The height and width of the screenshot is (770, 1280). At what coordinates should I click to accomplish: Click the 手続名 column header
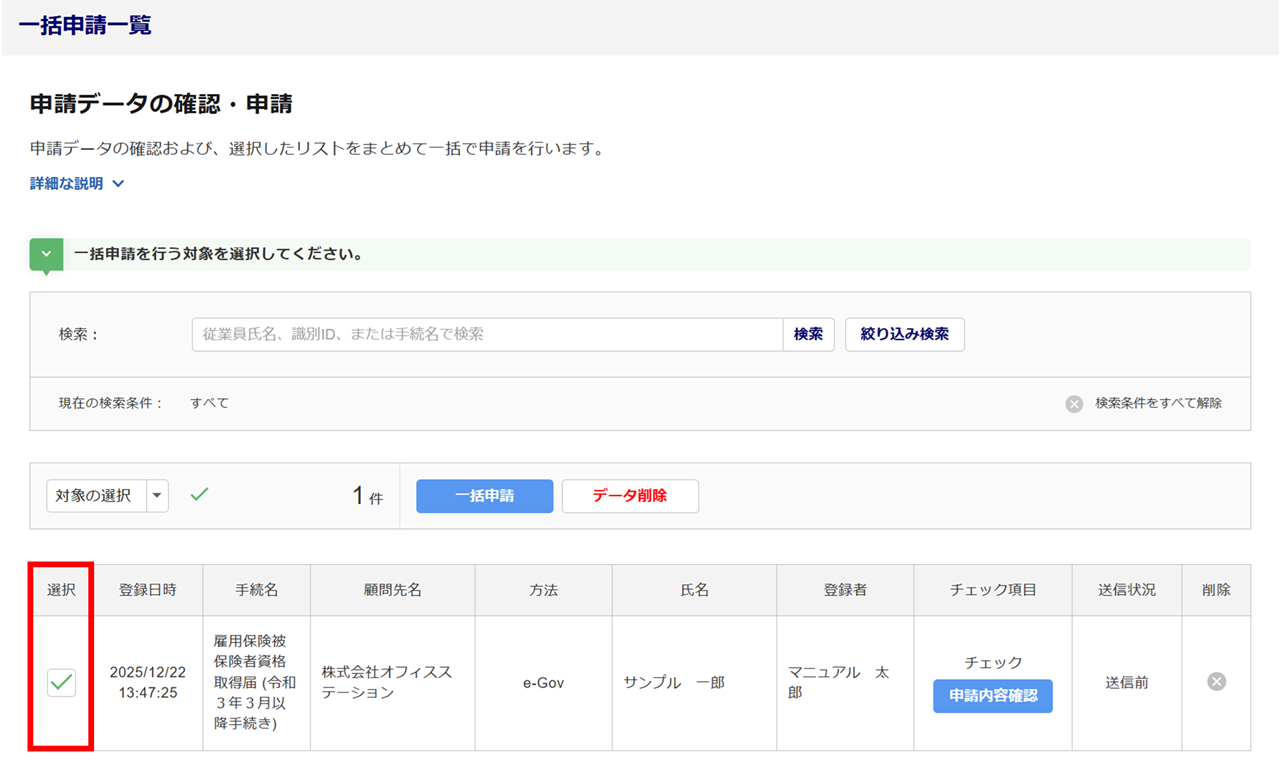tap(256, 590)
